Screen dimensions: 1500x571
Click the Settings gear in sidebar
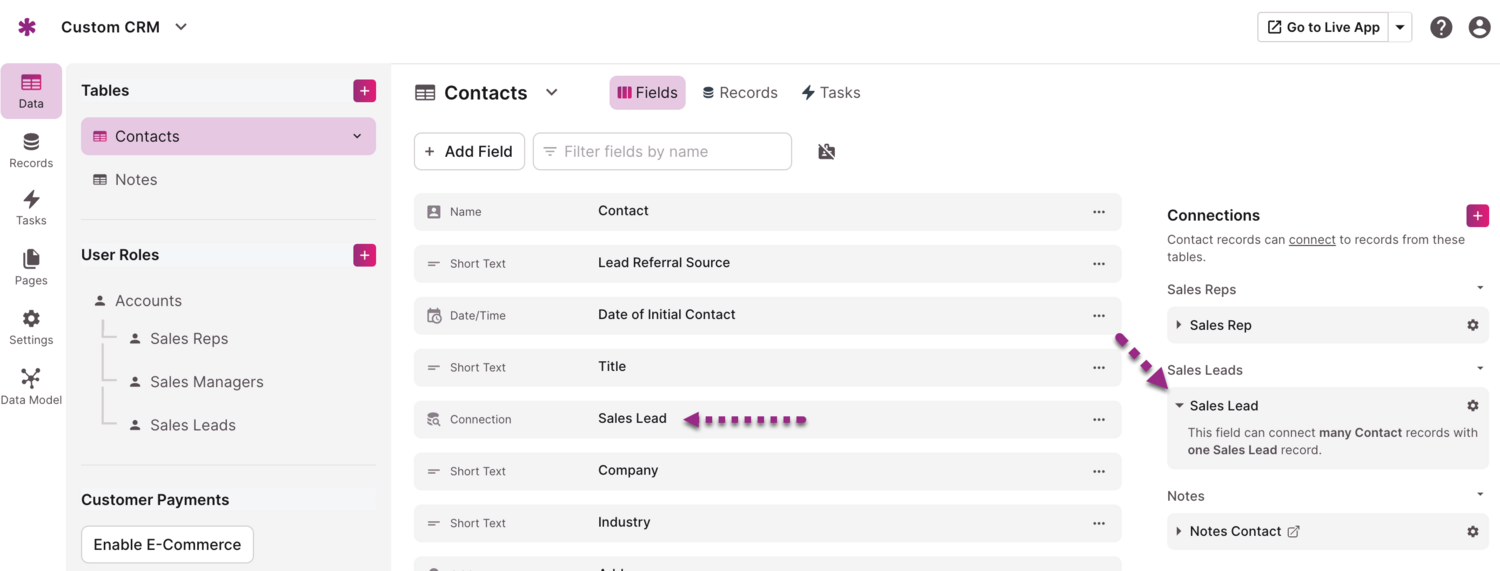(31, 327)
